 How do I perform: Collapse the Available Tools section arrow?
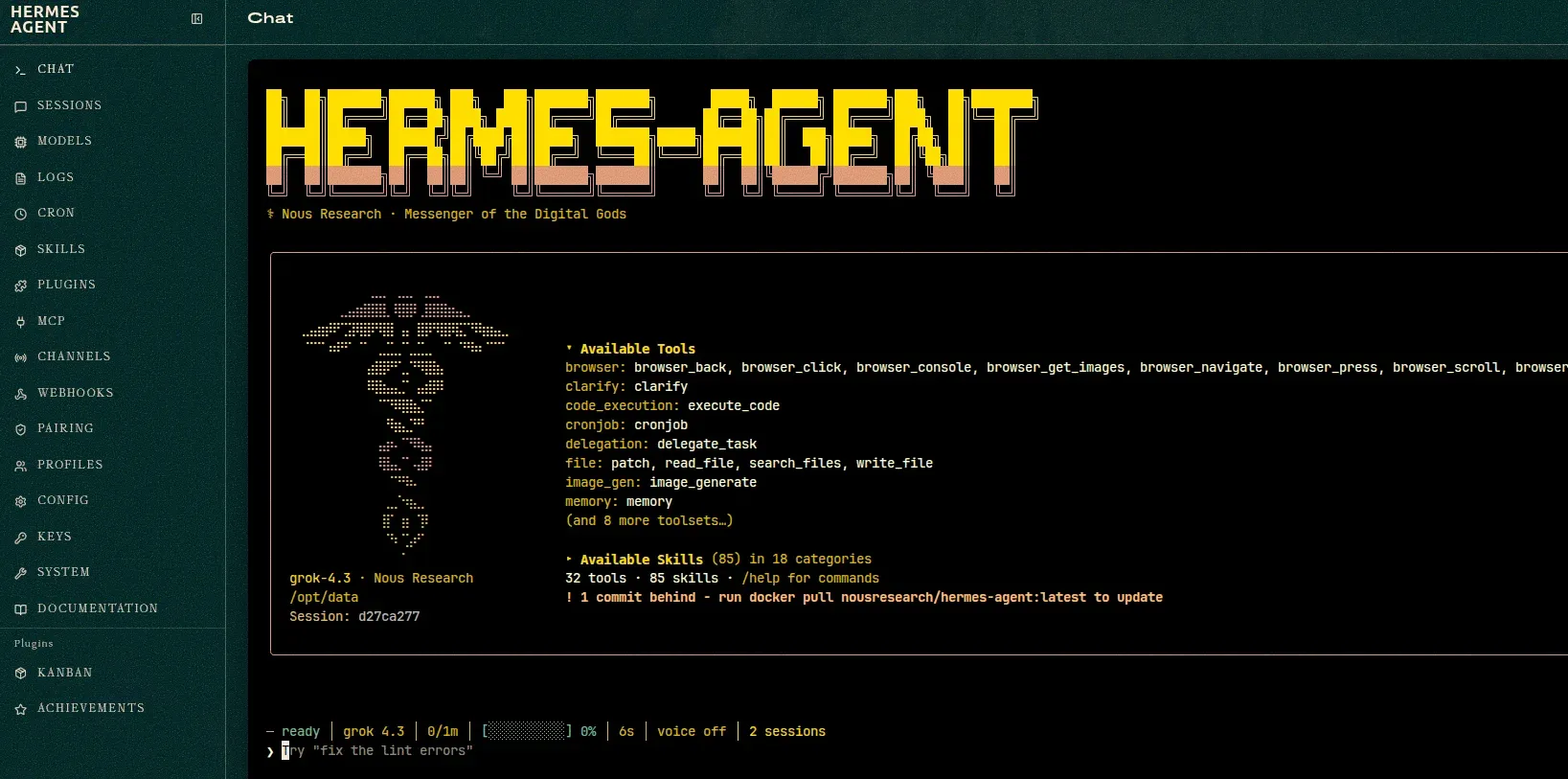569,349
